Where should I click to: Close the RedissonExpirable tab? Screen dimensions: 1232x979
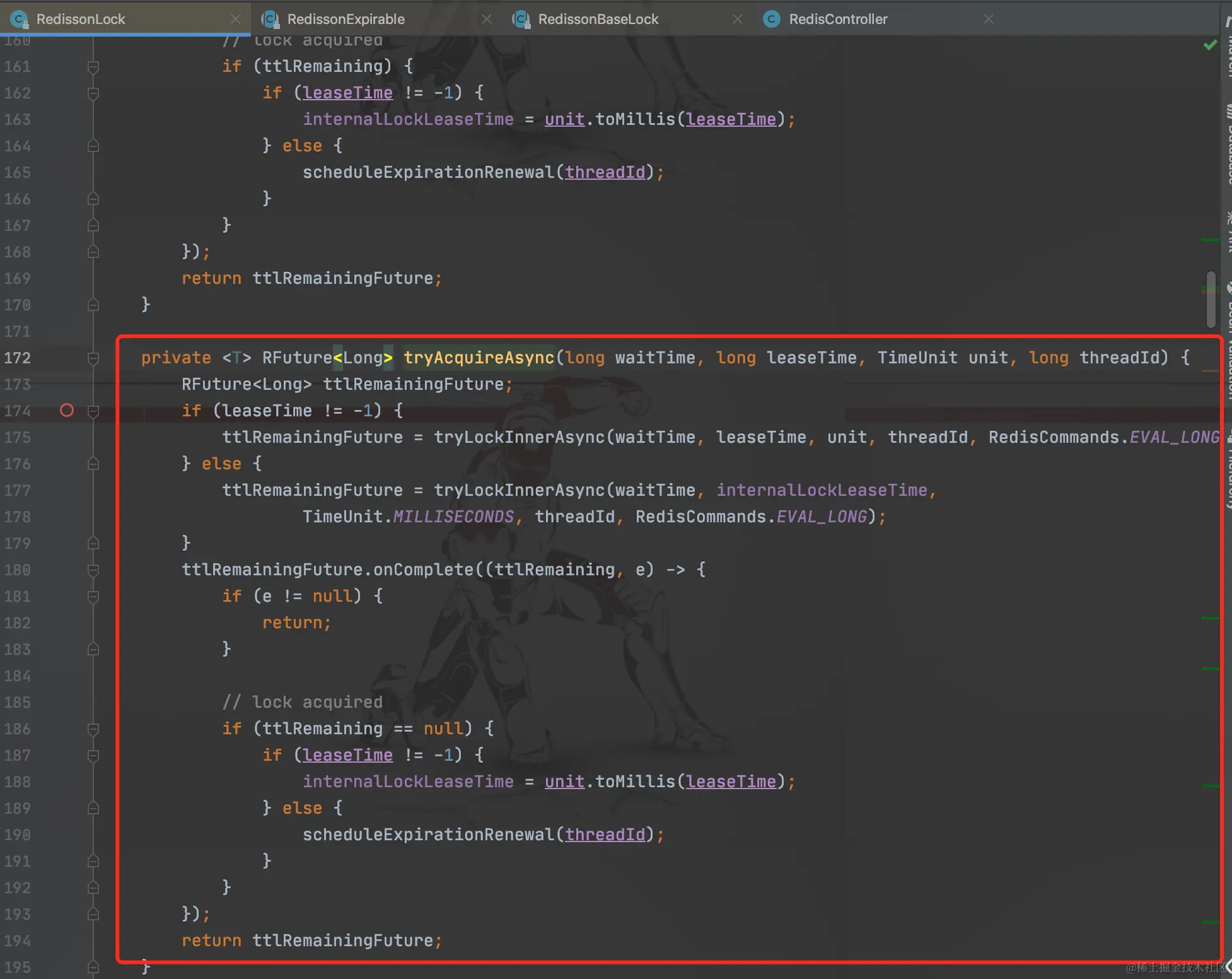[x=487, y=20]
